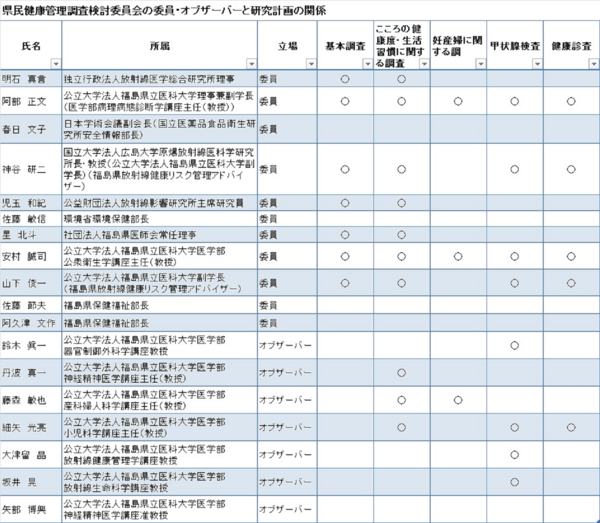Viewport: 600px width, 523px height.
Task: Click 基本調査 circle in 明石 真言 row
Action: tap(345, 79)
